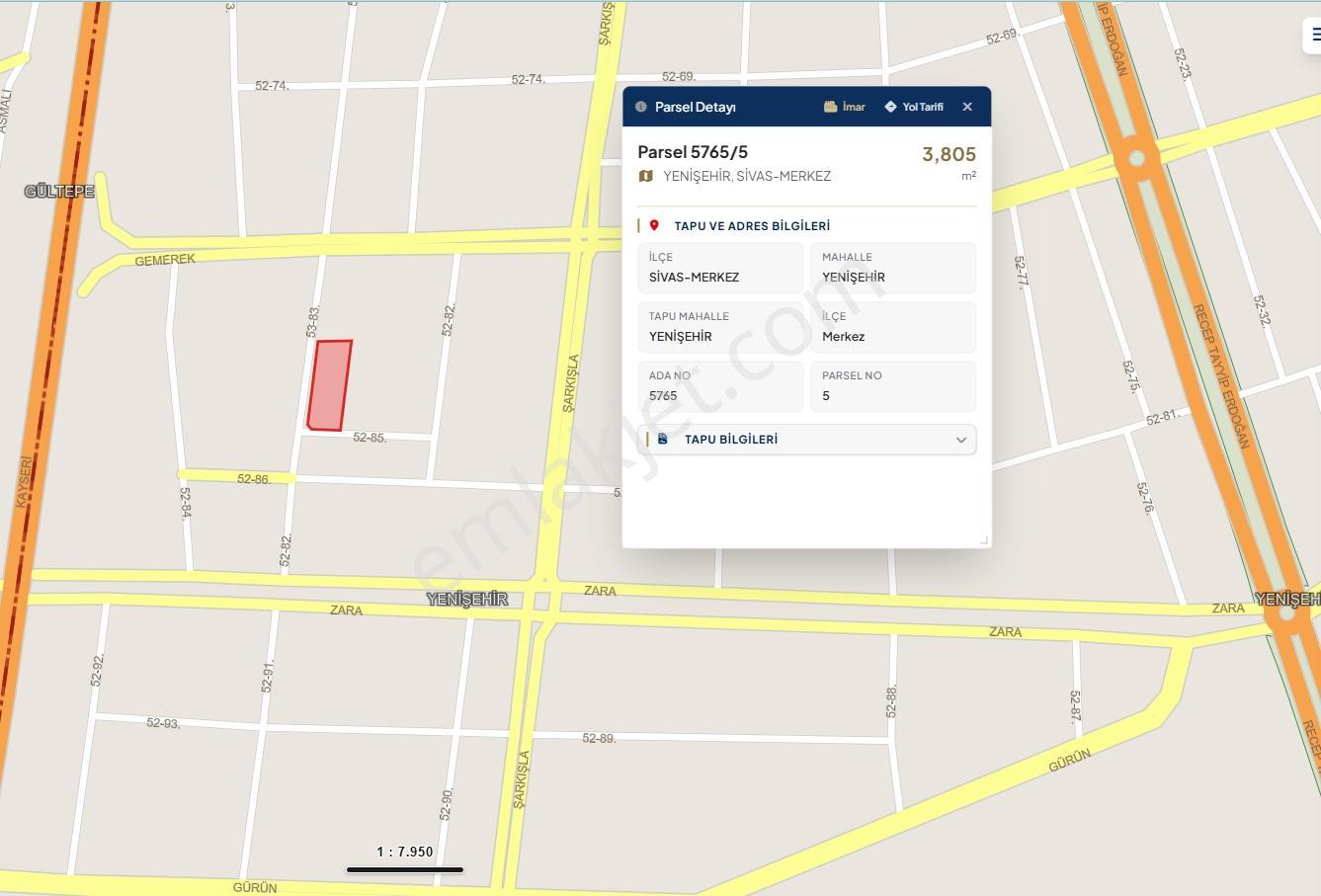
Task: Open the hamburger menu at top right
Action: click(x=1315, y=35)
